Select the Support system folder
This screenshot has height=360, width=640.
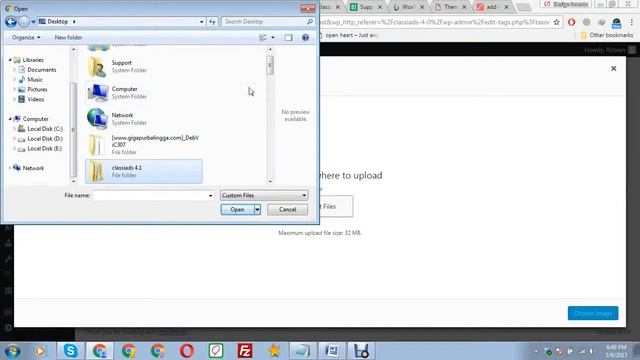(x=143, y=67)
